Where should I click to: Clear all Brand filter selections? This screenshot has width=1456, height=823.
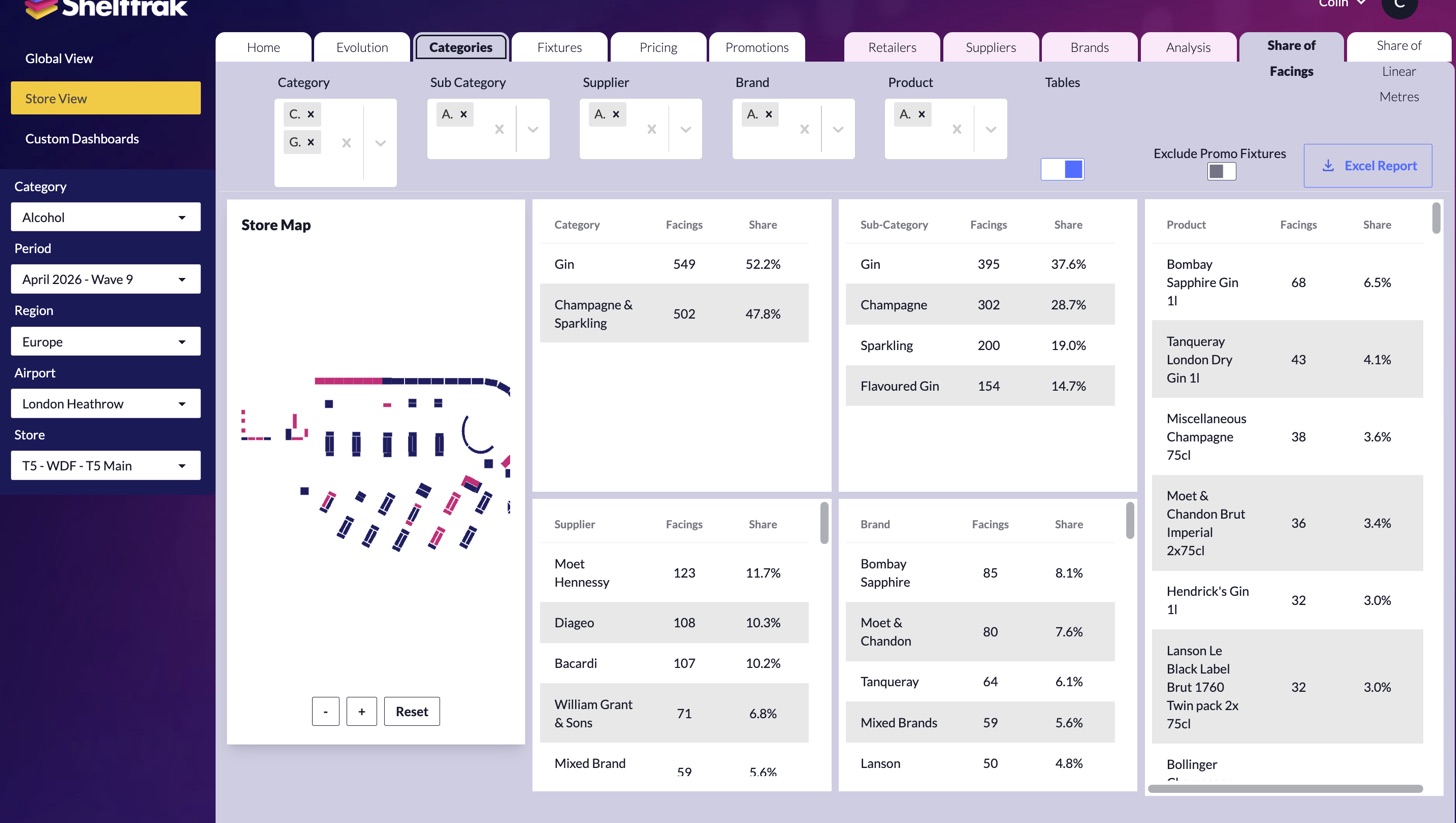tap(804, 129)
